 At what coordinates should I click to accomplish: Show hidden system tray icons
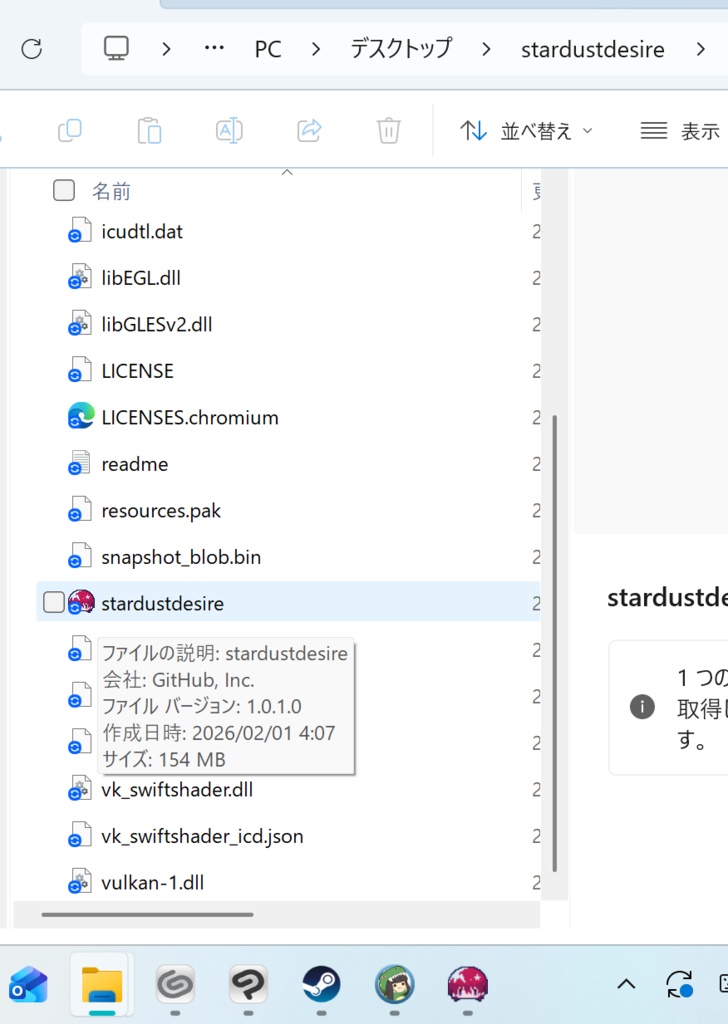(x=626, y=984)
